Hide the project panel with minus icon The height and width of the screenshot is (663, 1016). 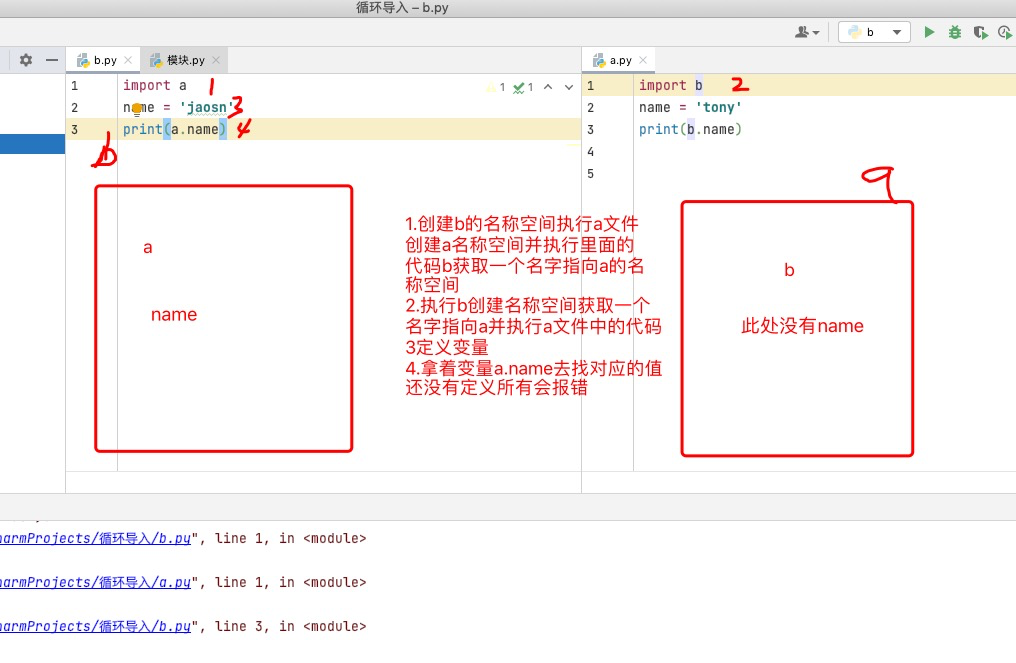[52, 60]
